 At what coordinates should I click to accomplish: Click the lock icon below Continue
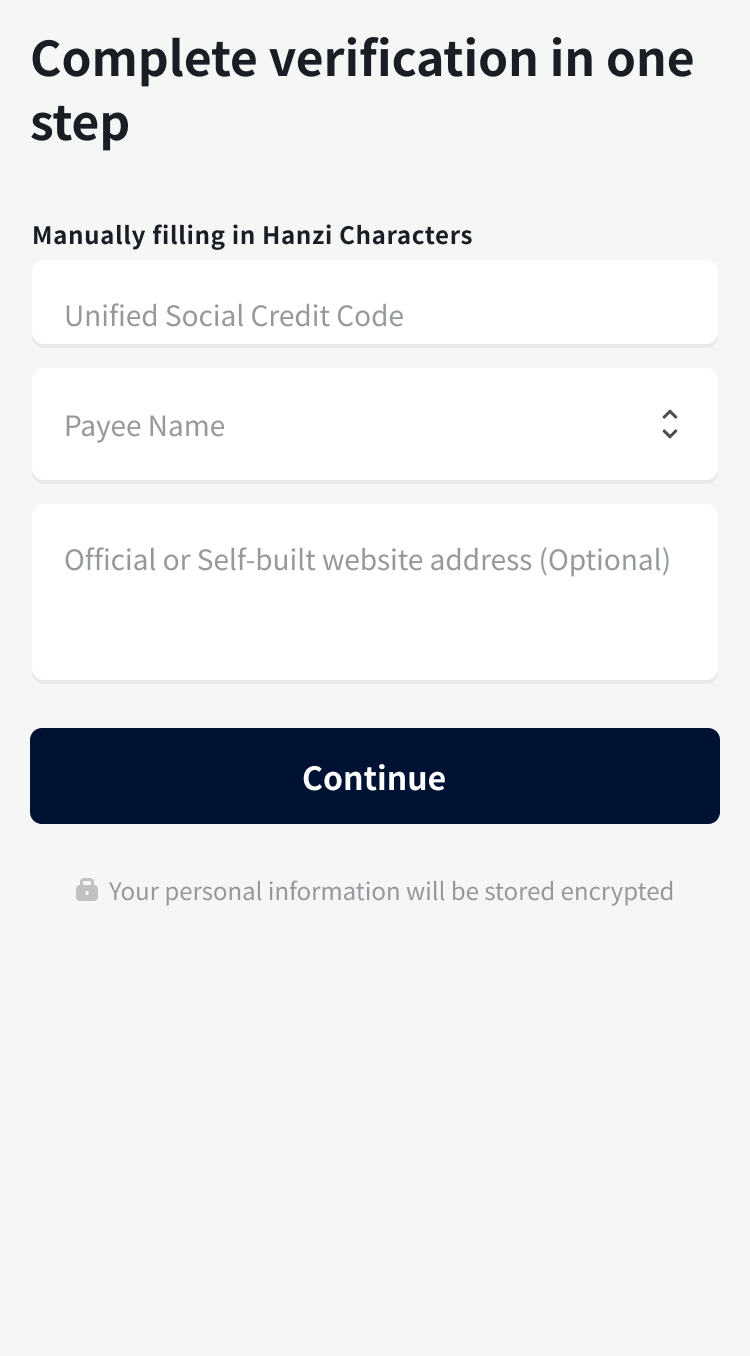point(87,890)
